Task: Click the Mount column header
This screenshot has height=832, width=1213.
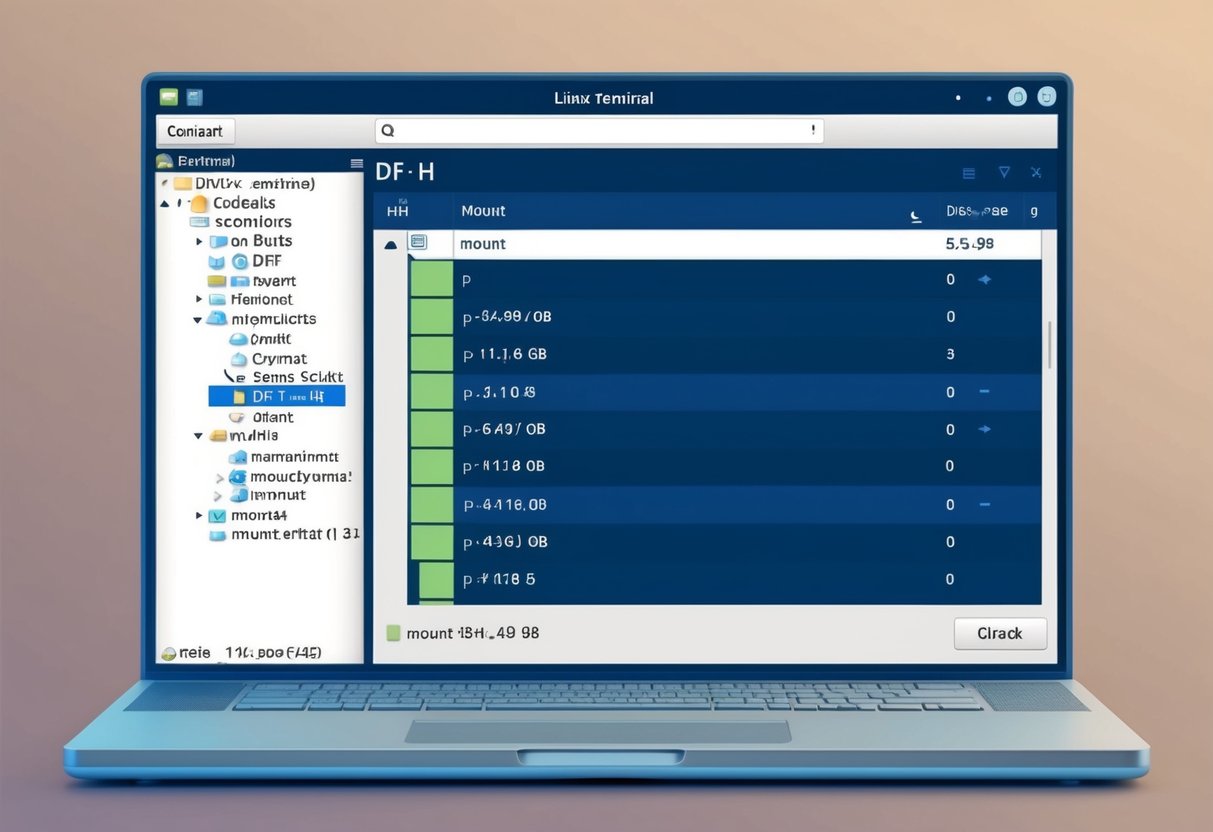Action: [483, 211]
